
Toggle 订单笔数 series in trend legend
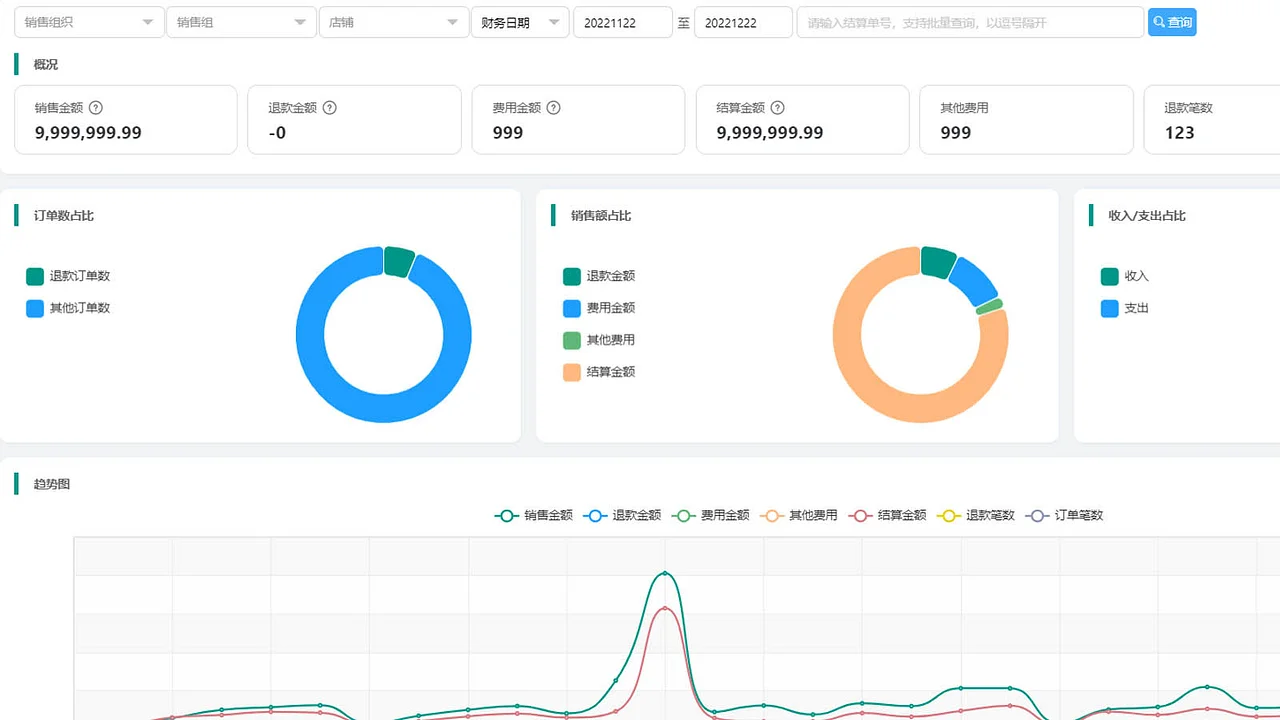pos(1065,516)
